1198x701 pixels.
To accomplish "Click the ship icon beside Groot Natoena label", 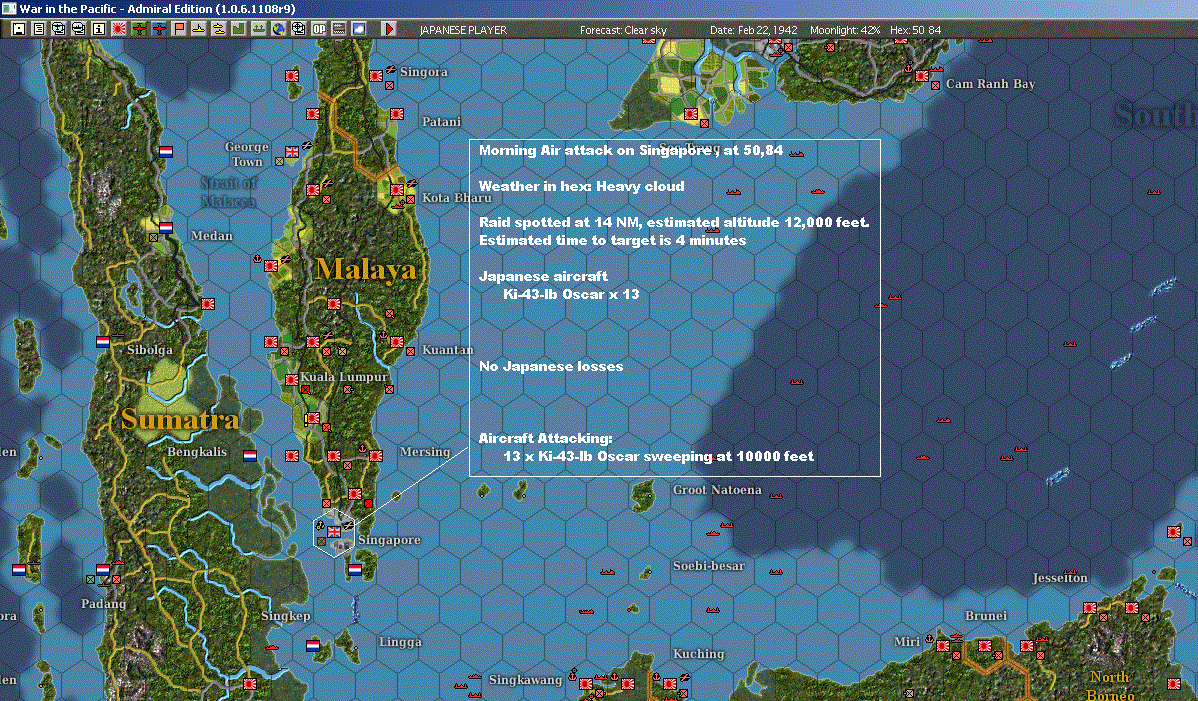I will (x=775, y=496).
